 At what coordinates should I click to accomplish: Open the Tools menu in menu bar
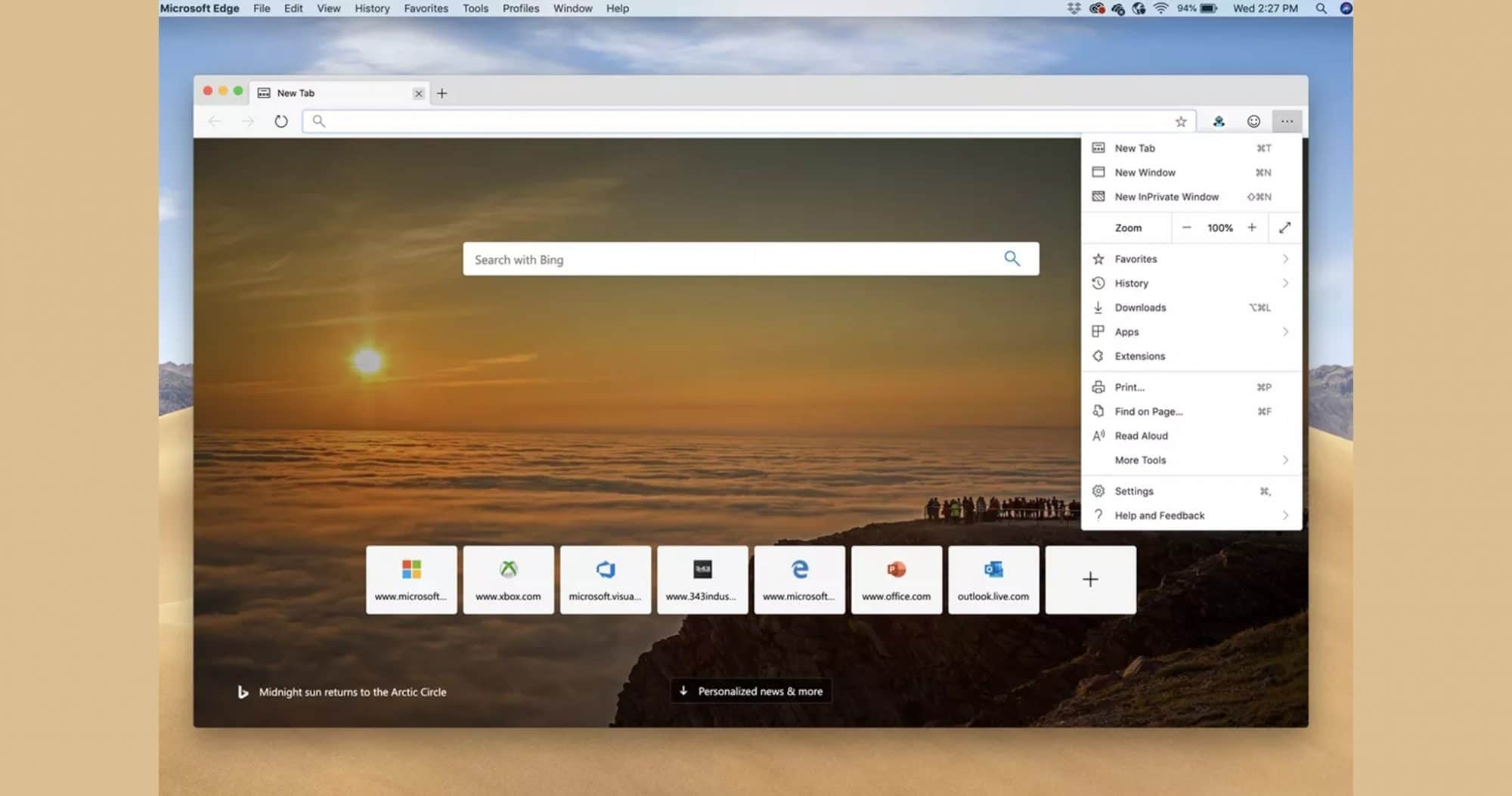pyautogui.click(x=476, y=8)
